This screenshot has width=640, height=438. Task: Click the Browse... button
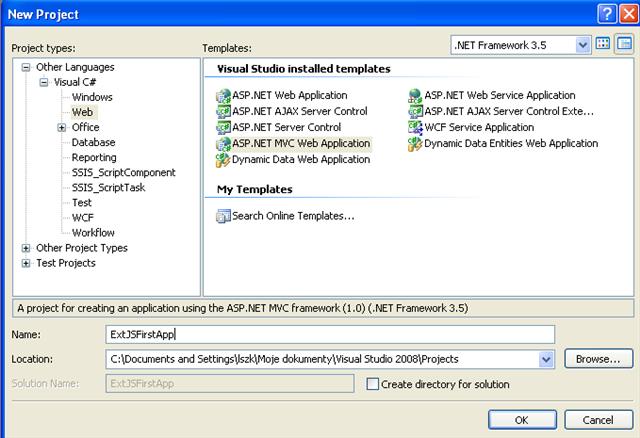598,359
